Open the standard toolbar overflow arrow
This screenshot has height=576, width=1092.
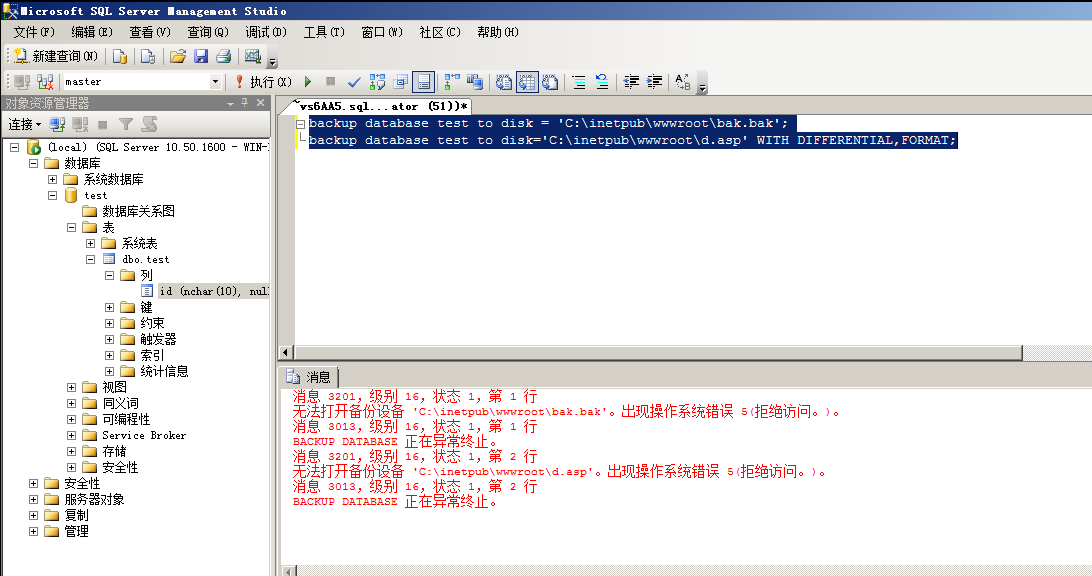(272, 59)
